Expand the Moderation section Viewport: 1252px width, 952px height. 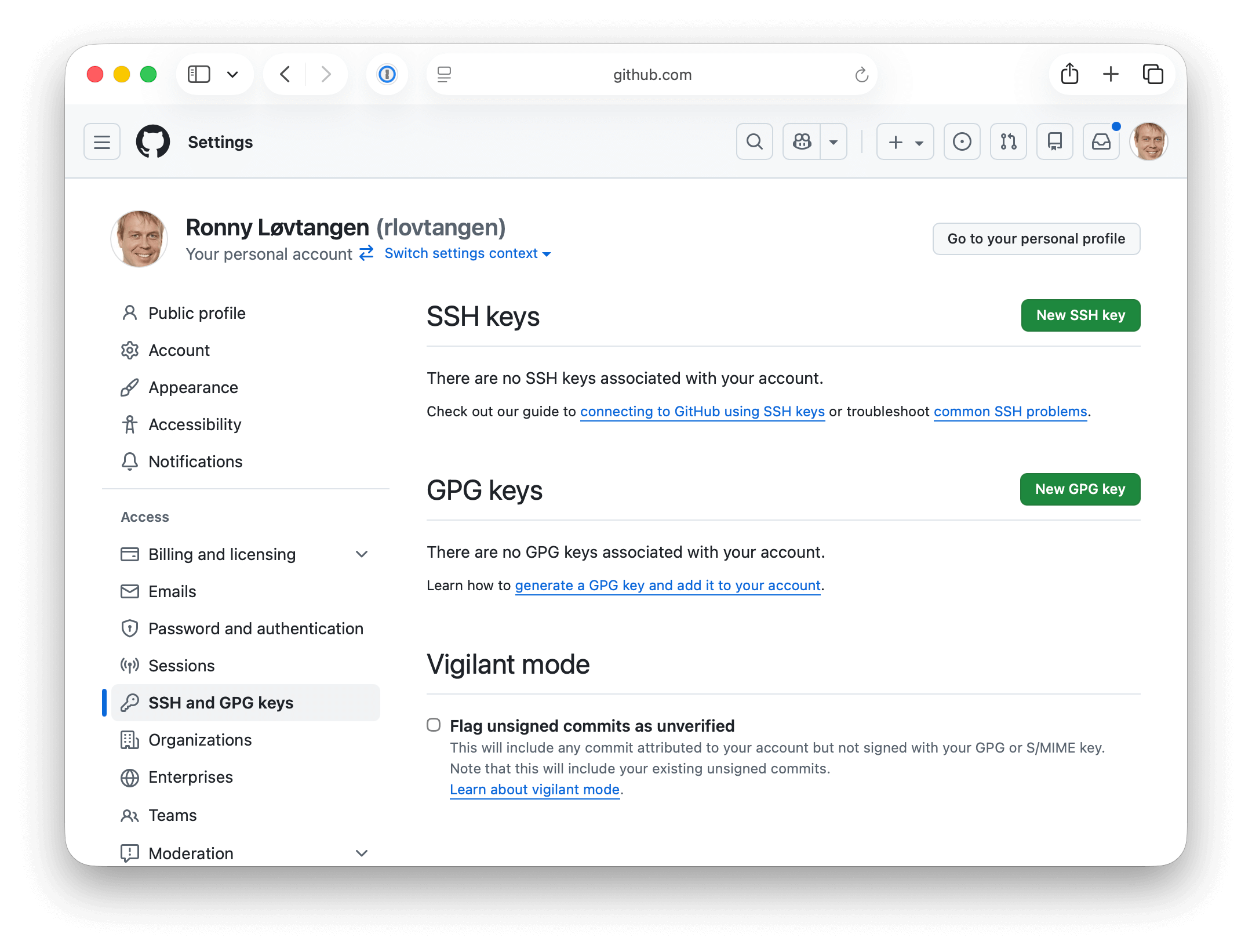pos(362,853)
